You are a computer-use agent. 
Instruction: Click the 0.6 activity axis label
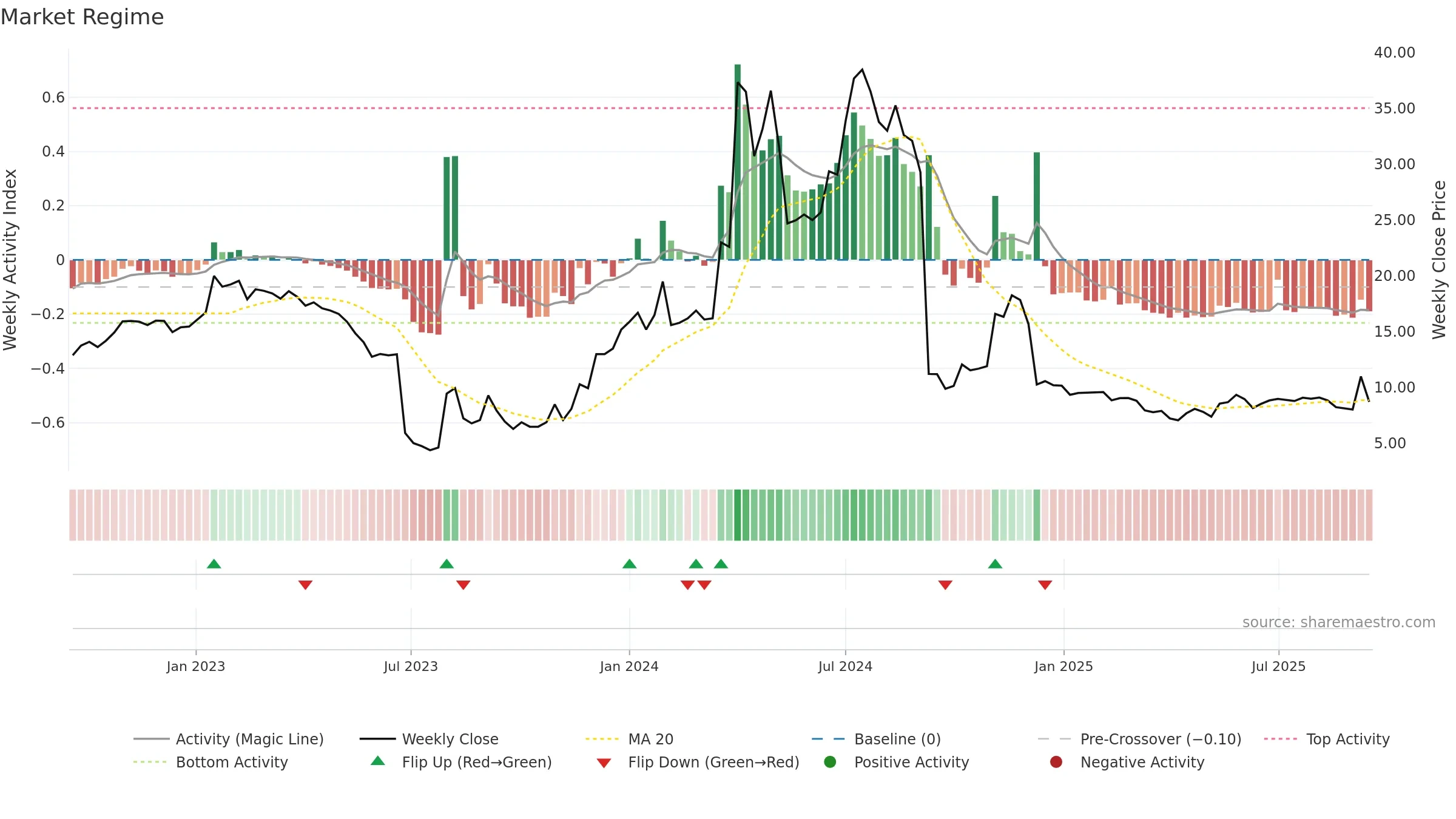(53, 98)
